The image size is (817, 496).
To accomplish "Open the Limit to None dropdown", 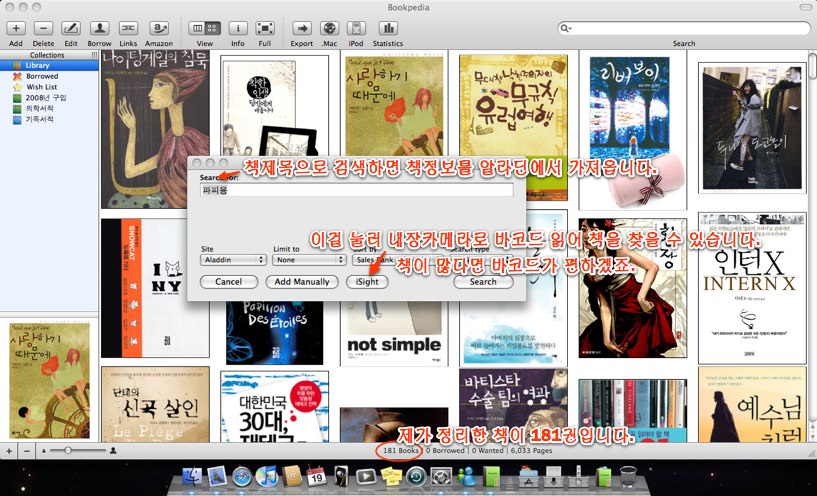I will tap(310, 259).
